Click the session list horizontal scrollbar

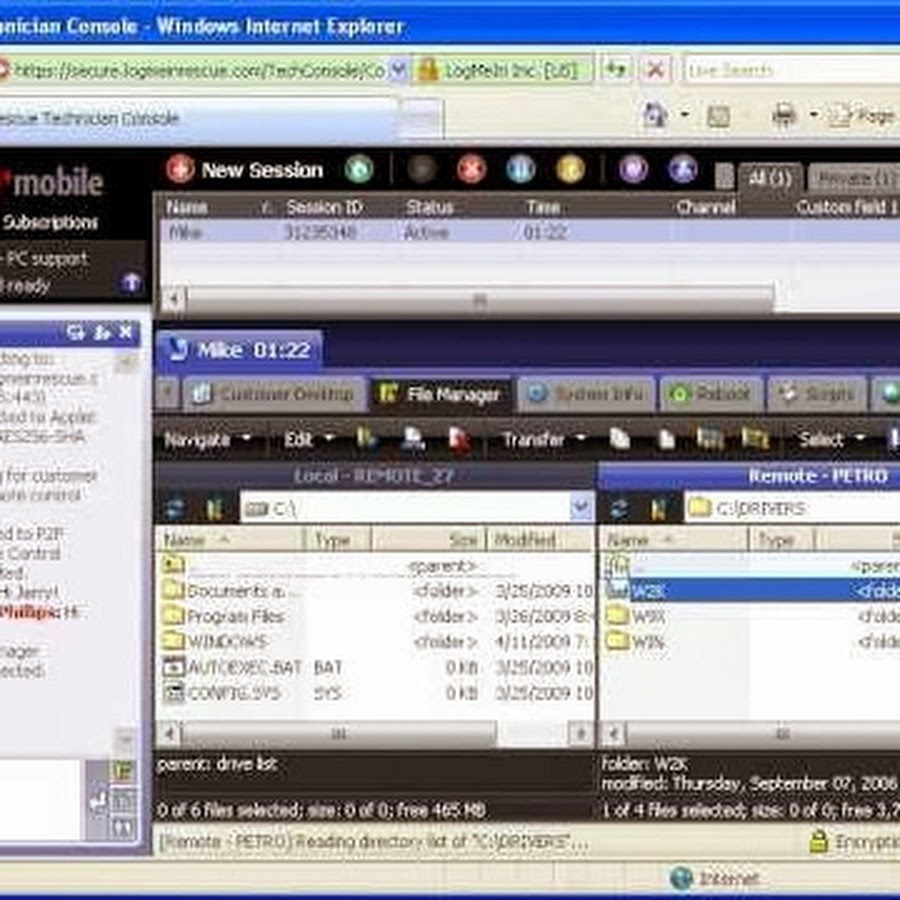(x=480, y=299)
